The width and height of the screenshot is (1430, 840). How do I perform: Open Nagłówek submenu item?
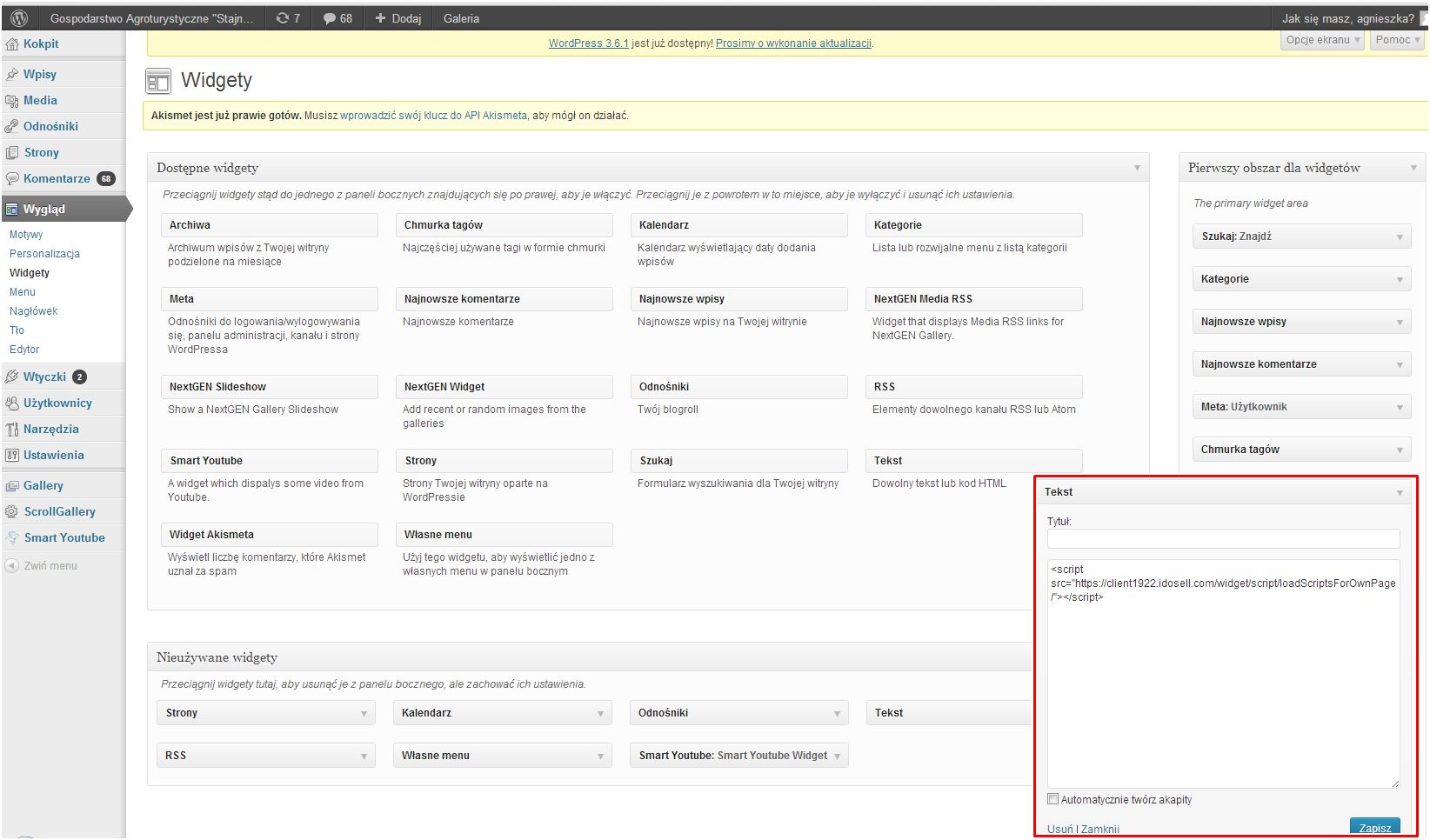33,311
